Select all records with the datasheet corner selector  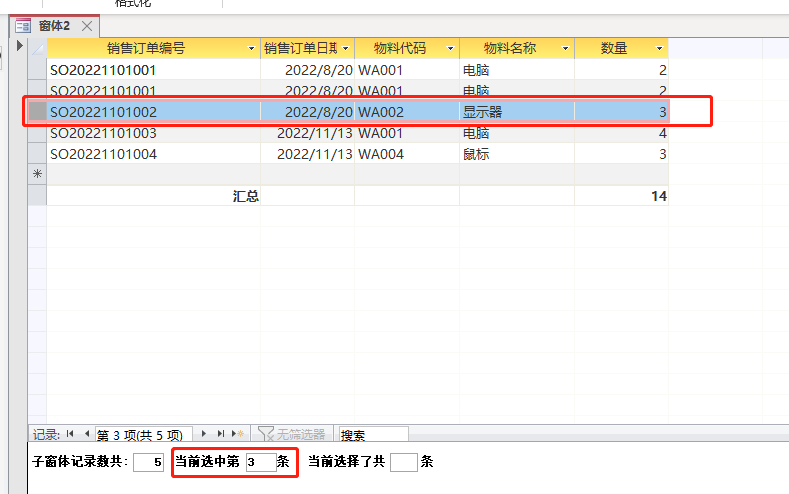pos(38,49)
